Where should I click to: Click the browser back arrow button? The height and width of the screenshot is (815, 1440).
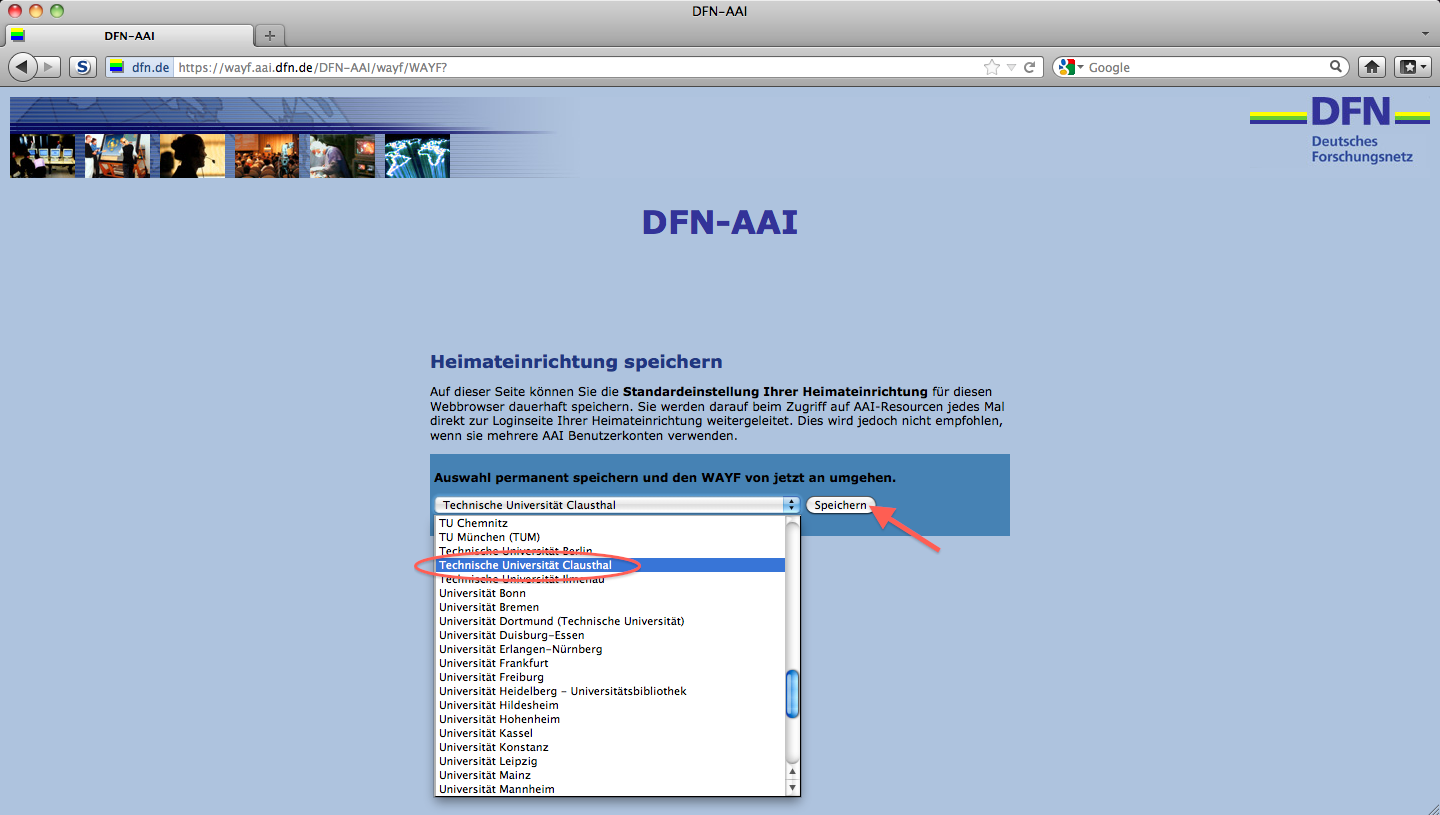(23, 67)
